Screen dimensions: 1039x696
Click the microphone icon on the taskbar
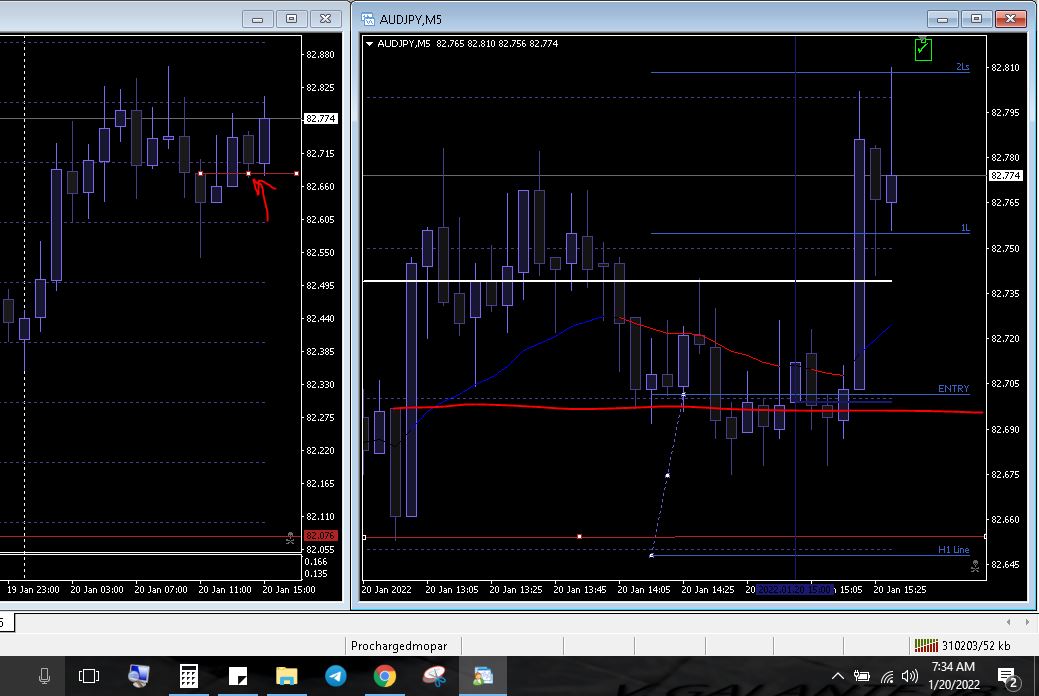44,677
